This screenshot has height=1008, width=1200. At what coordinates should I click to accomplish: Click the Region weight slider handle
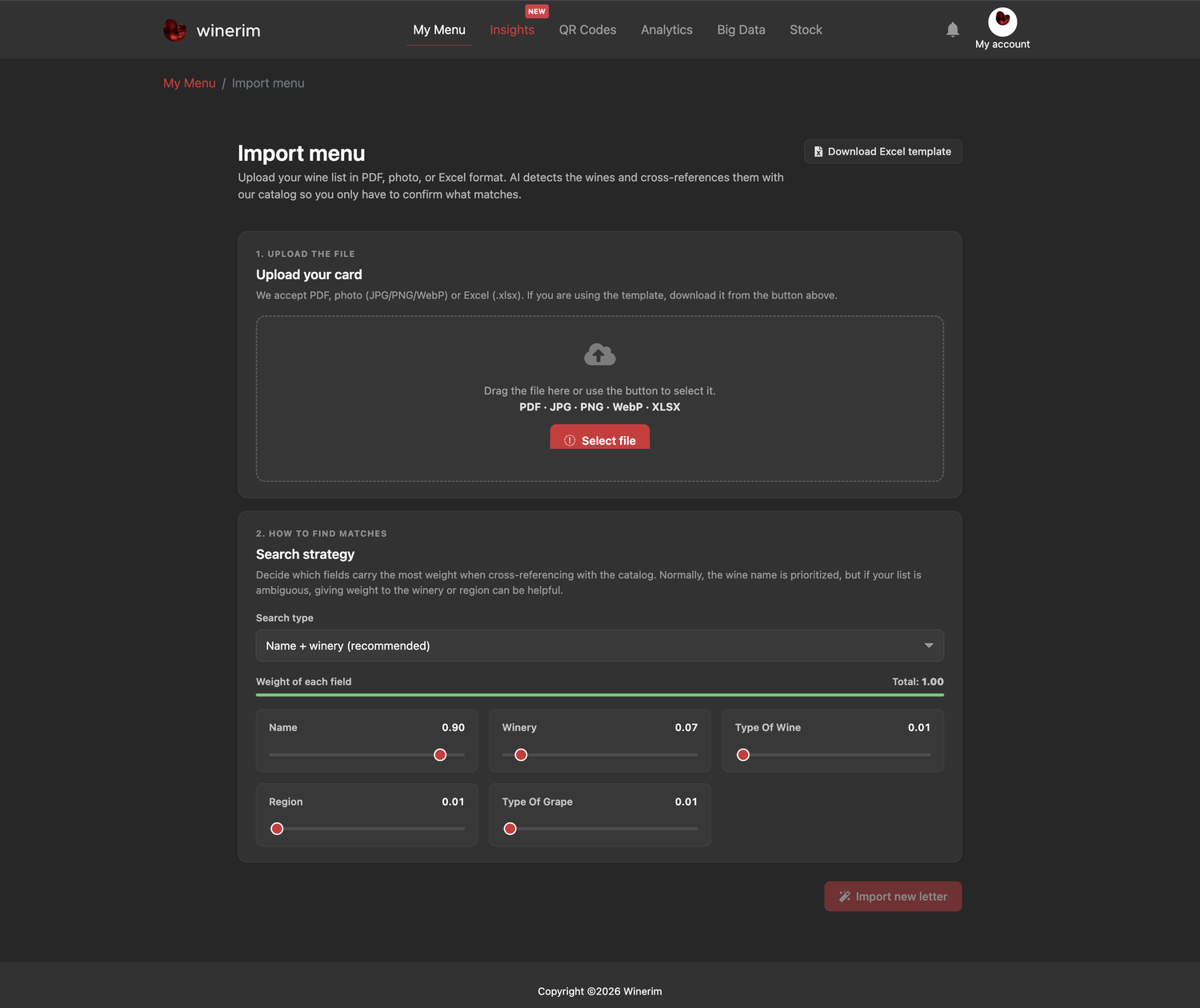point(277,829)
